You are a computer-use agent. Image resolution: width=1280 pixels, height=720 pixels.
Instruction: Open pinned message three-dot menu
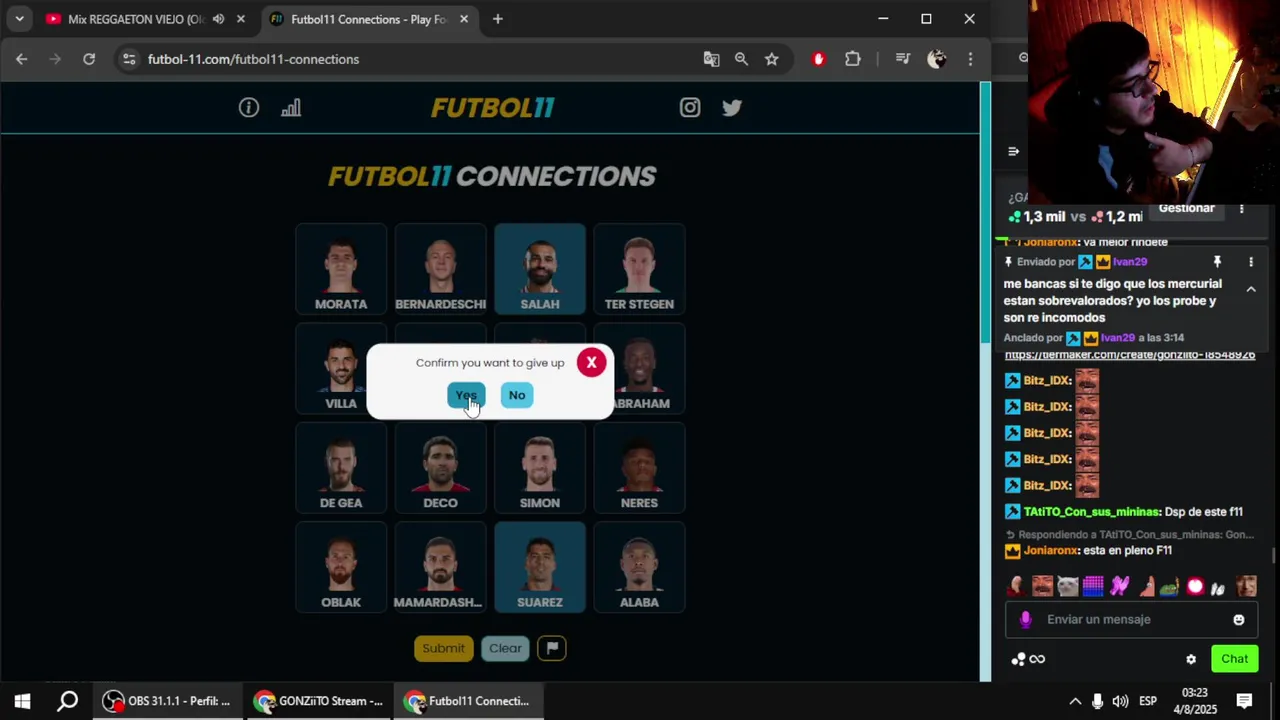1251,262
